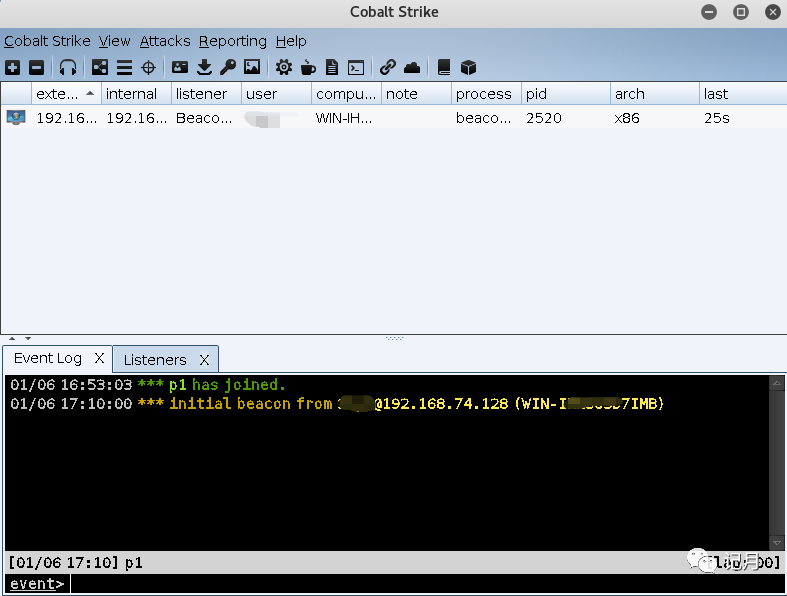Click the disconnect minus icon
787x596 pixels.
(x=36, y=67)
